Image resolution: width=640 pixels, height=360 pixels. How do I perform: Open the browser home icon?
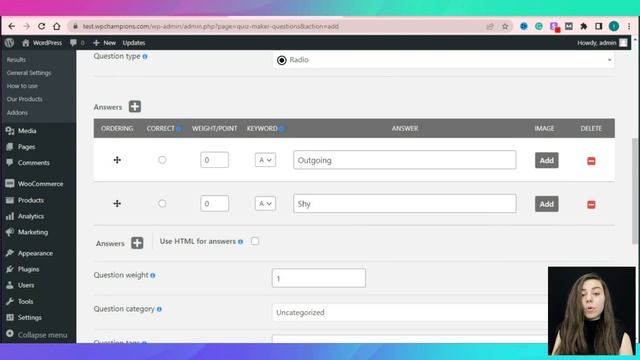point(57,27)
